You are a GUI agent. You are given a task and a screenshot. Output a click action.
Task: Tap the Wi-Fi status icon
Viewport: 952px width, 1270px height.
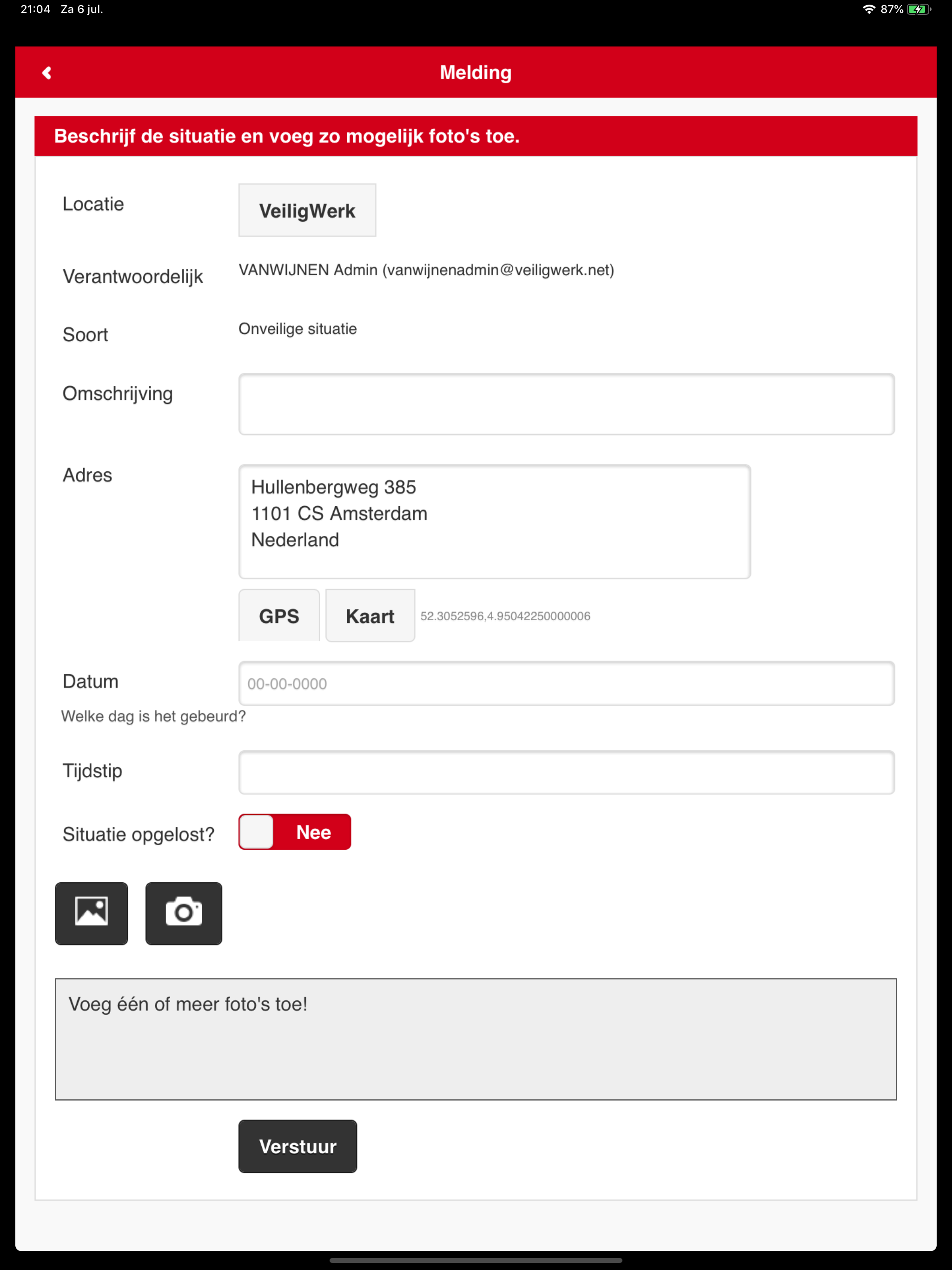(869, 9)
